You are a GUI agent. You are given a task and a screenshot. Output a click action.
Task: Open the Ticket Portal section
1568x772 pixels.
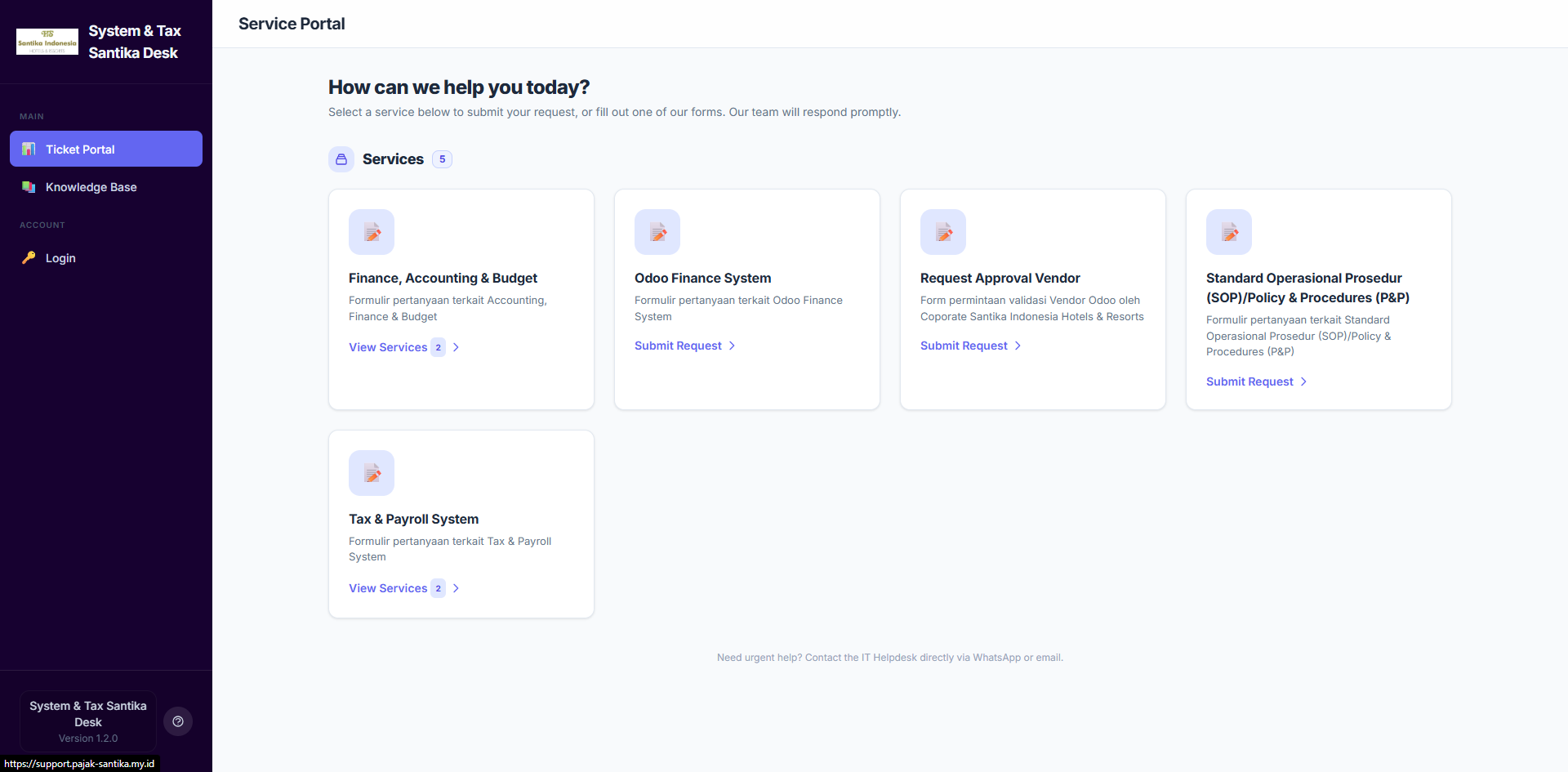point(80,149)
